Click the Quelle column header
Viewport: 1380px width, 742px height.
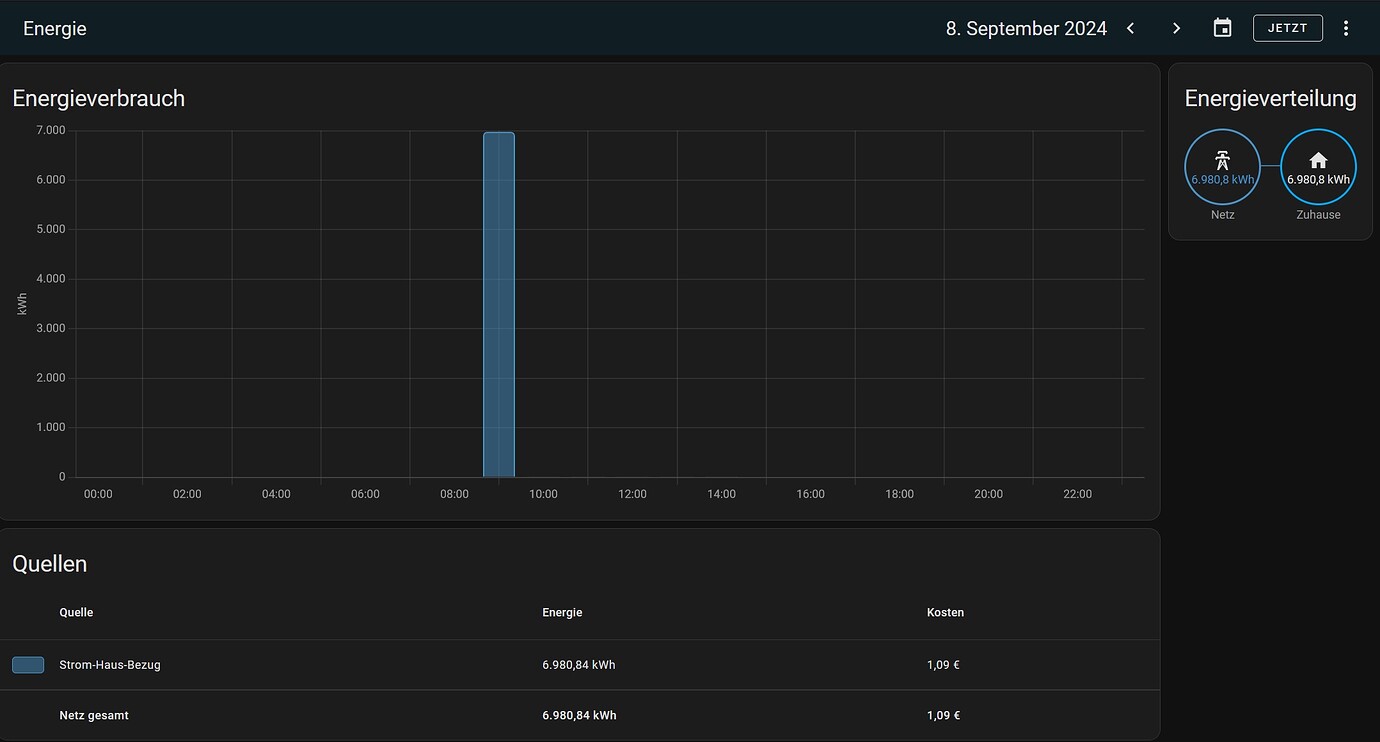click(x=76, y=612)
